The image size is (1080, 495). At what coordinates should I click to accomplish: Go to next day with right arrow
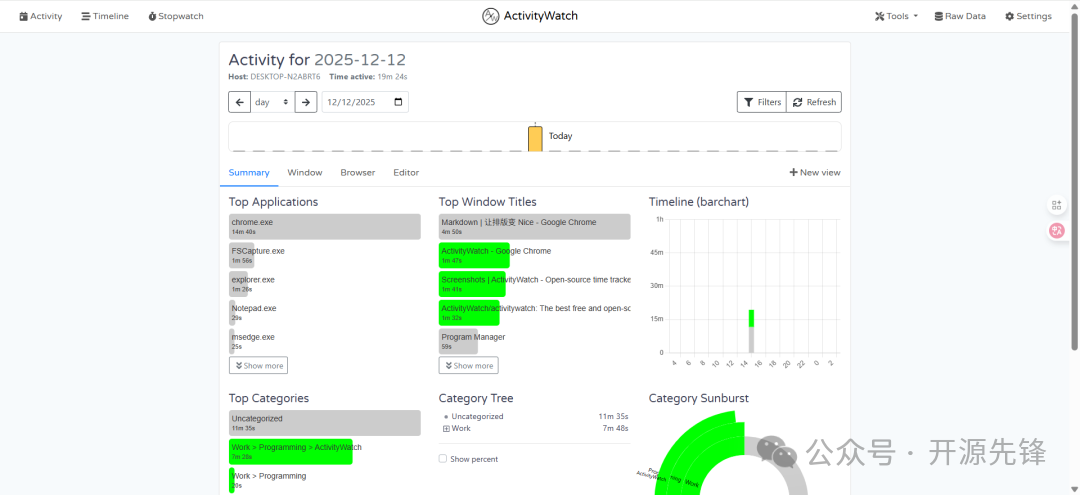coord(306,102)
